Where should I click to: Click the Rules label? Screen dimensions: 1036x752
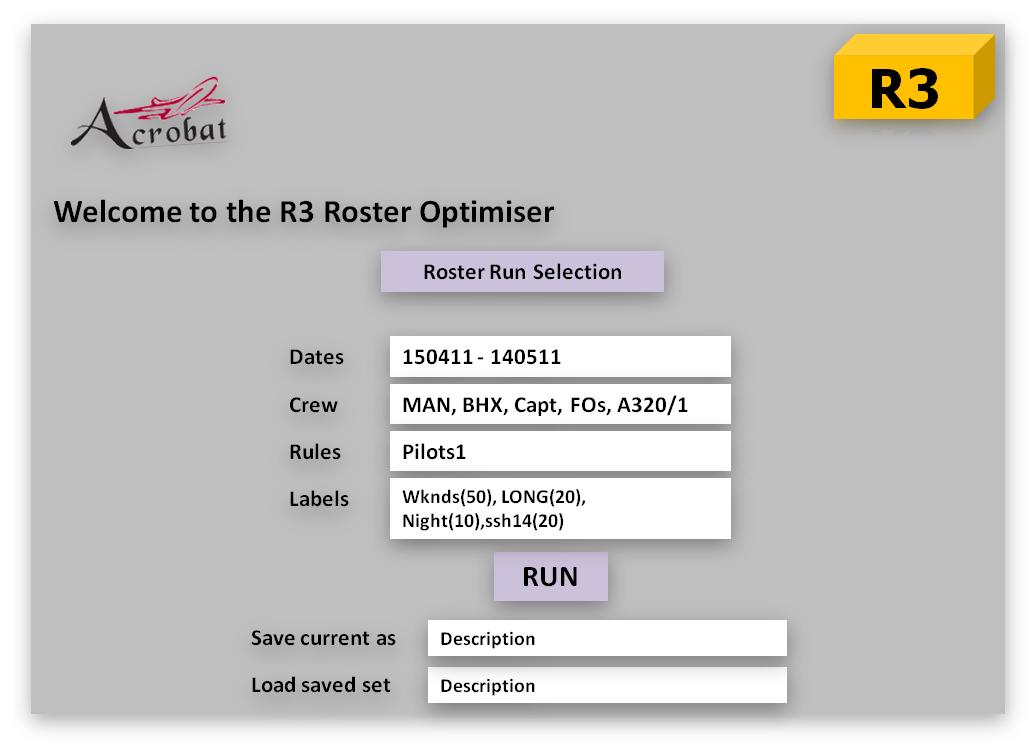click(315, 452)
